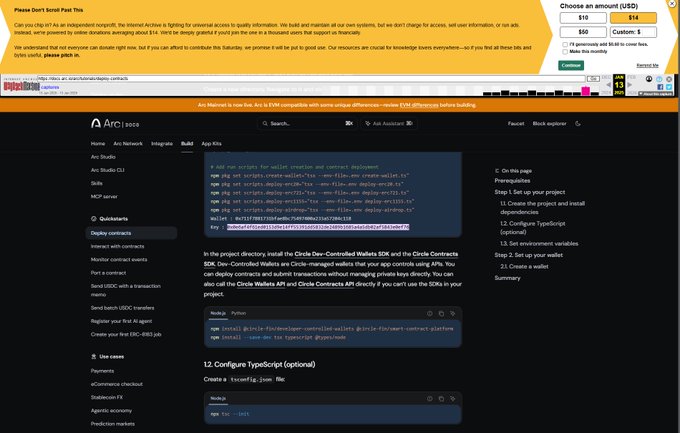This screenshot has width=680, height=433.
Task: Click the search magnifier icon
Action: 265,124
